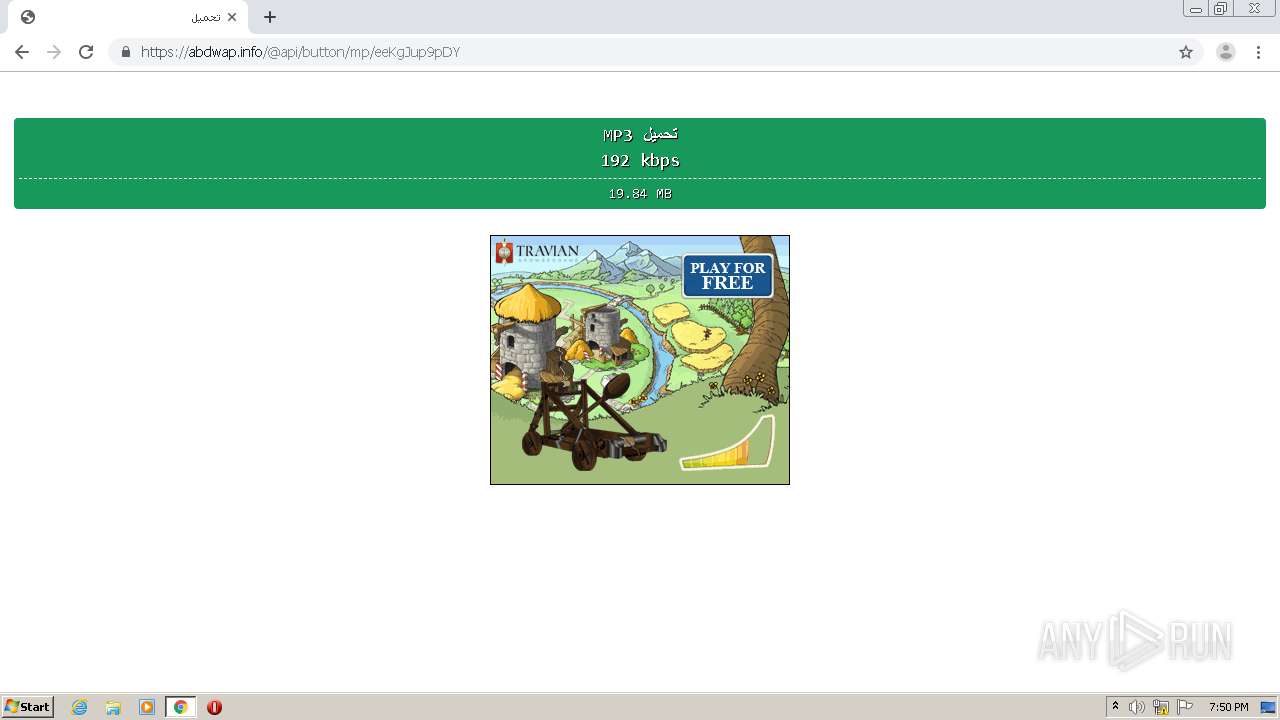The image size is (1280, 720).
Task: Click the 7:50 PM clock
Action: coord(1228,707)
